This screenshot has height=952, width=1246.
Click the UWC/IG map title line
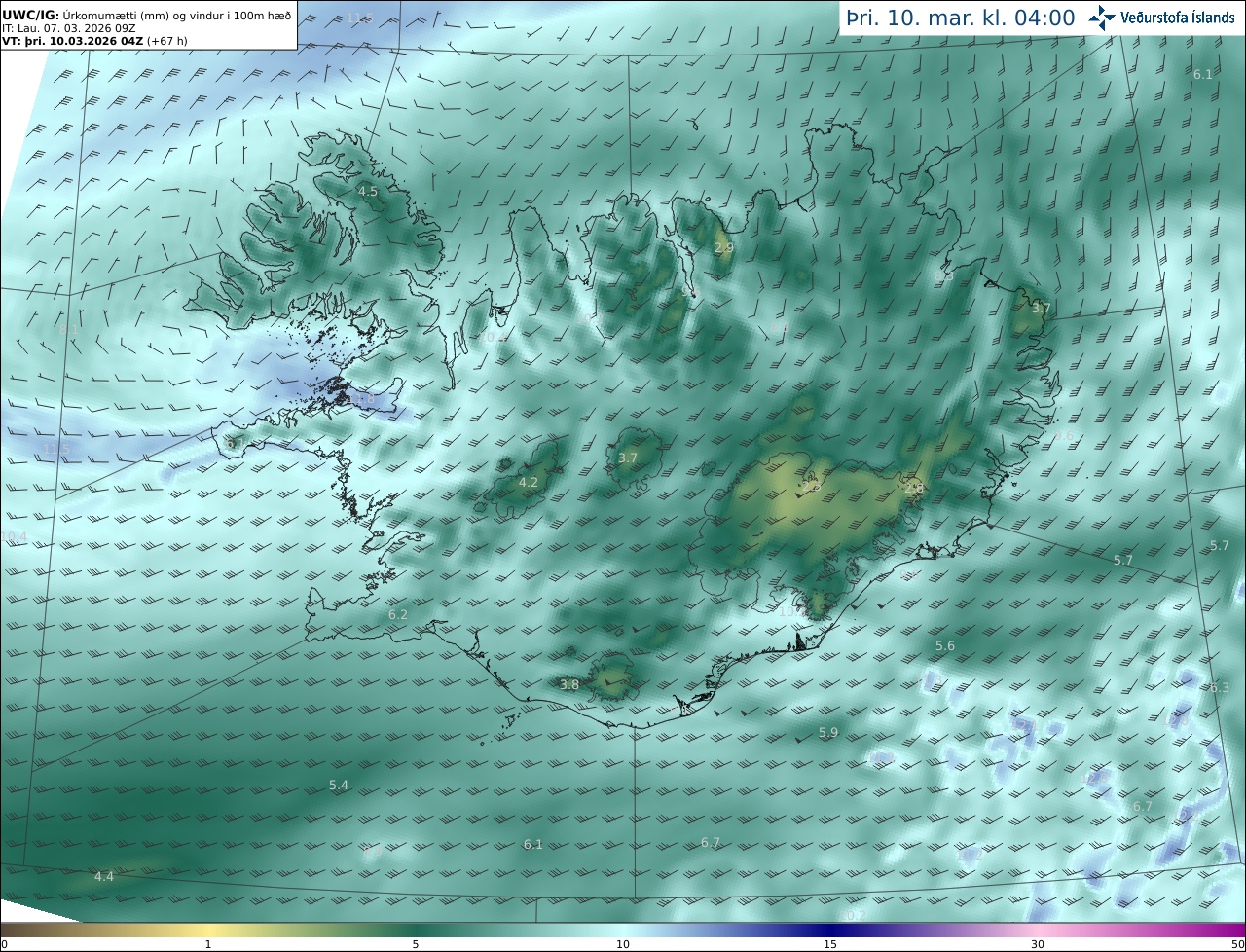coord(147,16)
